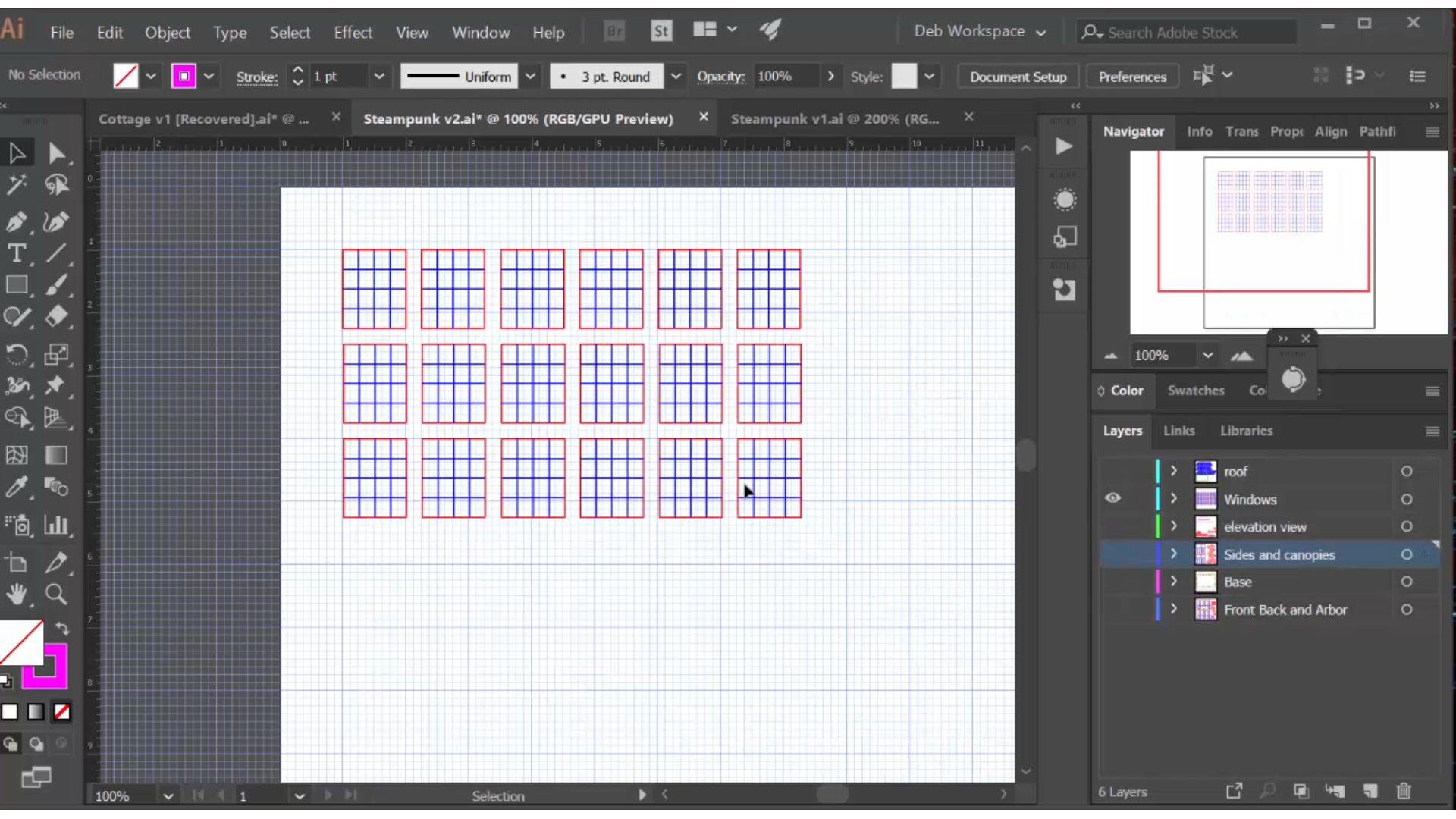Toggle visibility of roof layer
The width and height of the screenshot is (1456, 819).
(1113, 471)
